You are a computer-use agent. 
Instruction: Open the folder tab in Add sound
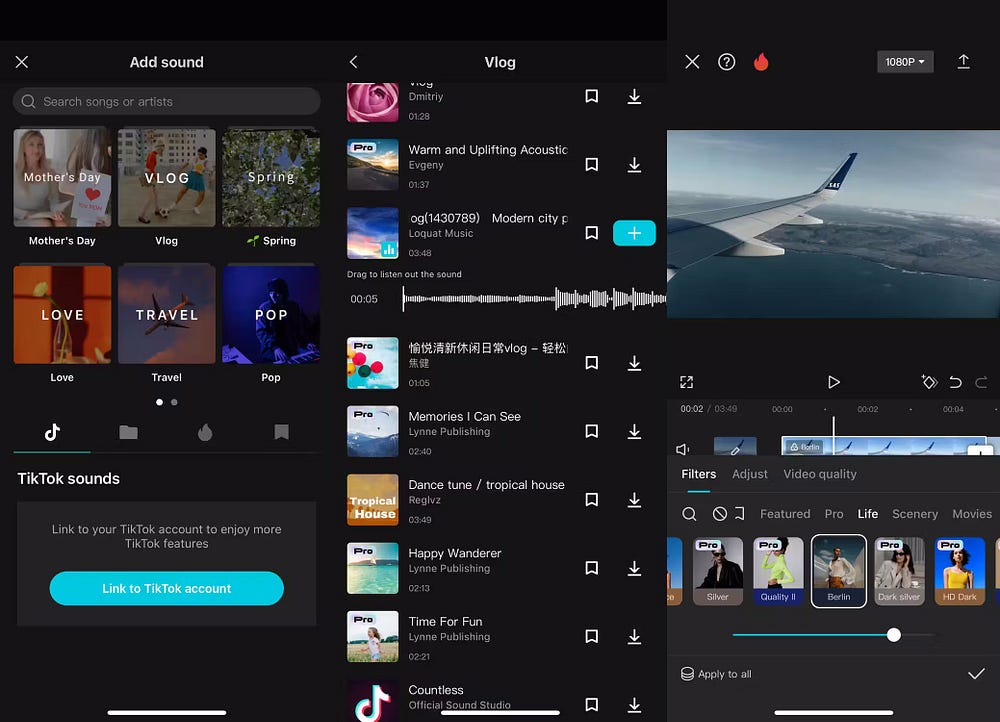point(128,432)
